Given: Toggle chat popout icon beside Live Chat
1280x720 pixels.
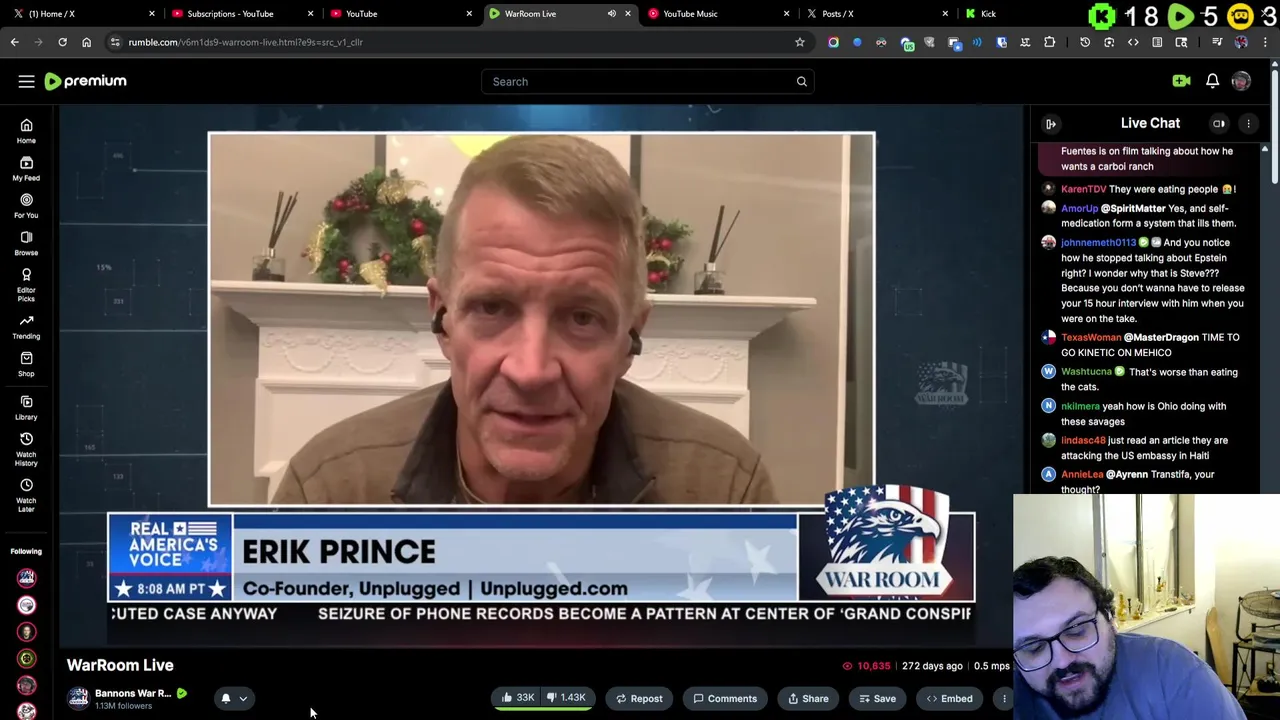Looking at the screenshot, I should [1219, 124].
